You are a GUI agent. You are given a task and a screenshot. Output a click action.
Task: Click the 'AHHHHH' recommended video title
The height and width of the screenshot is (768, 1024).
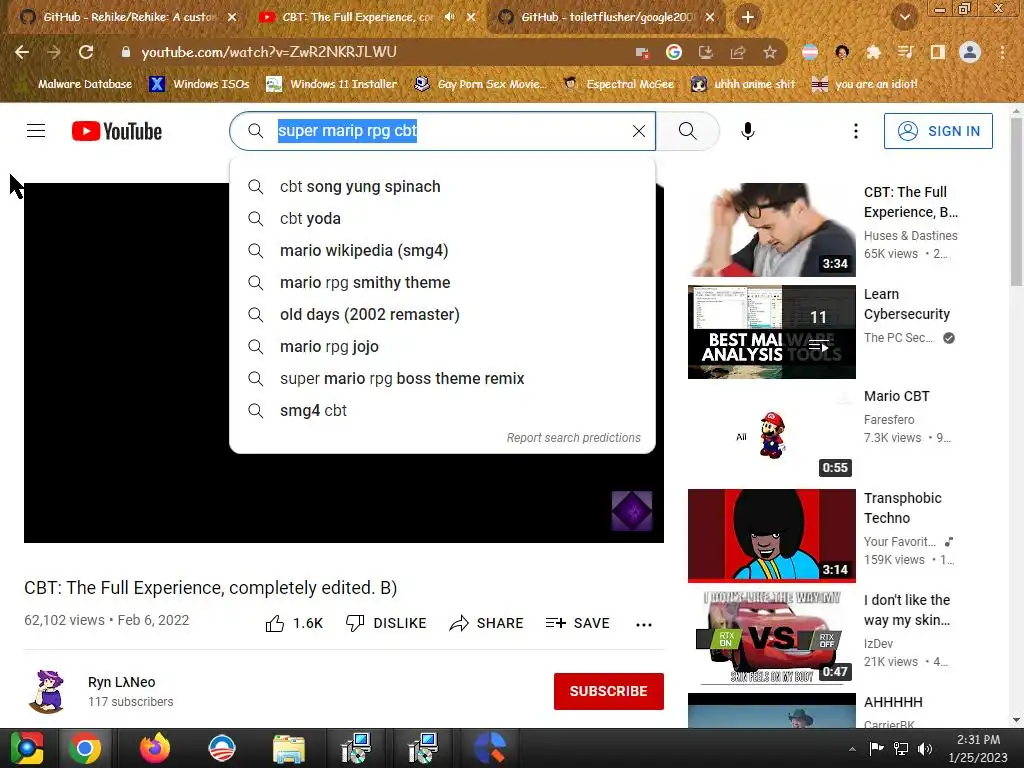coord(893,702)
